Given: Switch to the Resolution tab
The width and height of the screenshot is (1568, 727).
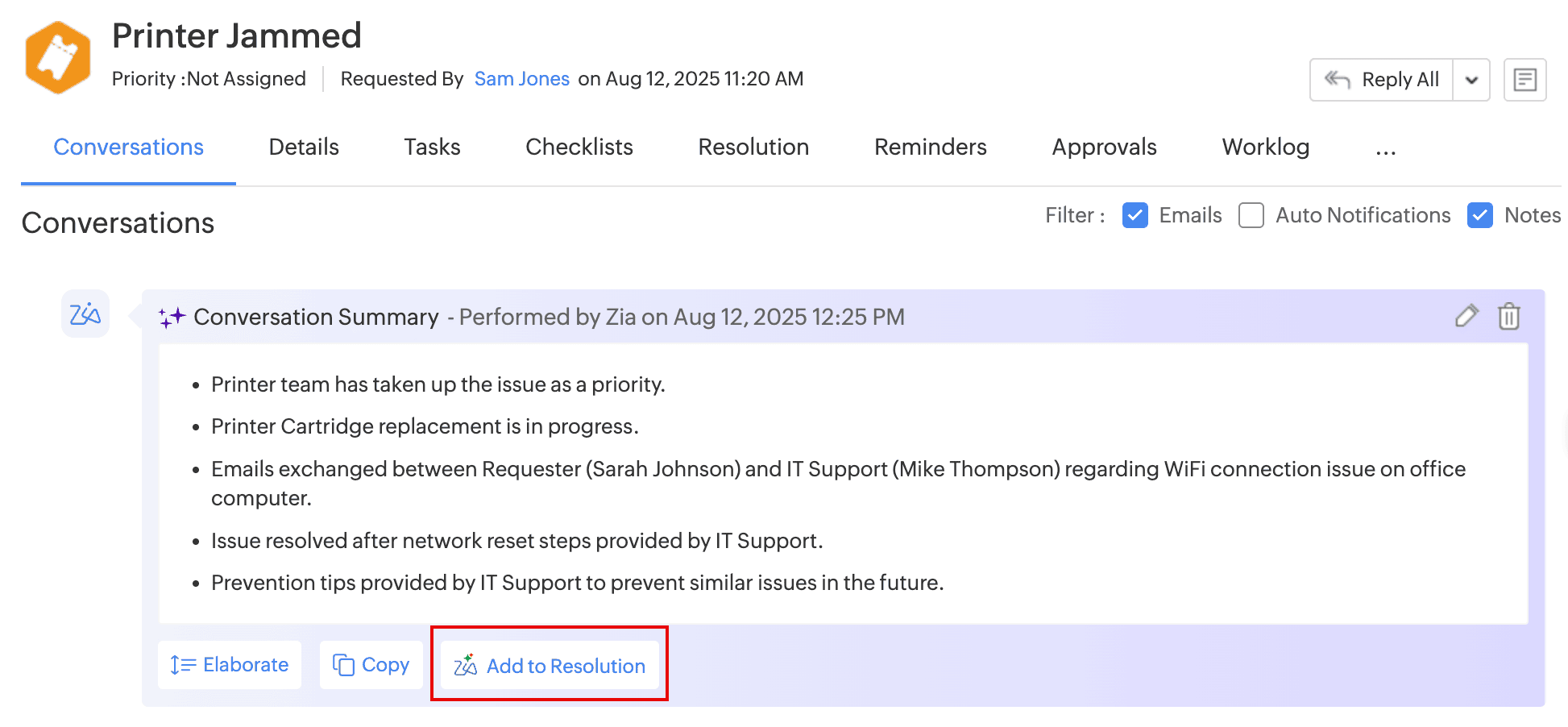Looking at the screenshot, I should click(753, 147).
